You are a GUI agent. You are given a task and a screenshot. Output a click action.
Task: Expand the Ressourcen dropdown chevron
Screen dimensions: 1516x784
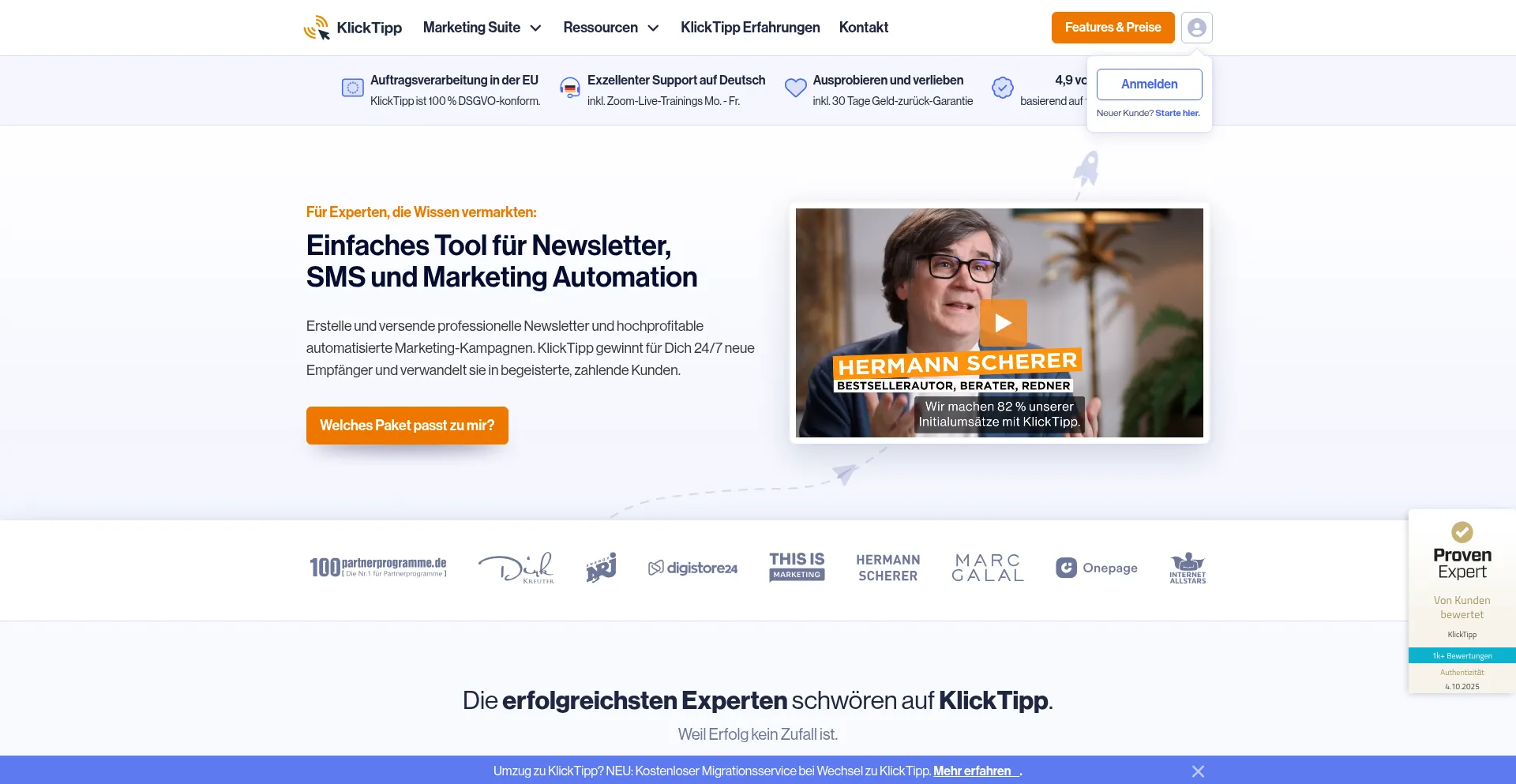tap(653, 28)
